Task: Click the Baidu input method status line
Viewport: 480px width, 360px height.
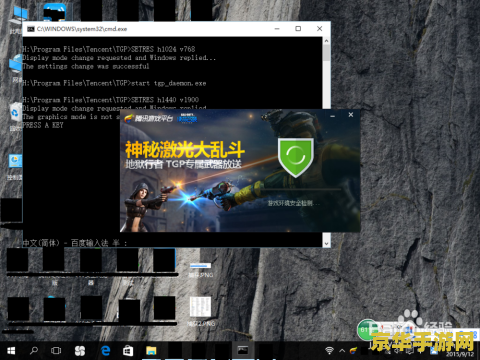Action: coord(75,243)
